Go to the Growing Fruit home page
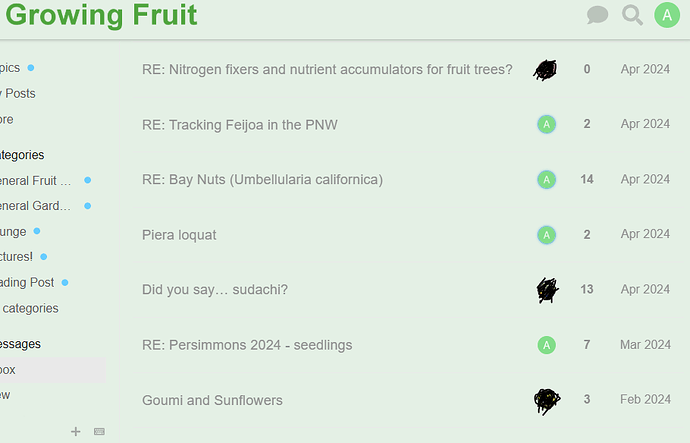This screenshot has height=443, width=690. [x=101, y=15]
